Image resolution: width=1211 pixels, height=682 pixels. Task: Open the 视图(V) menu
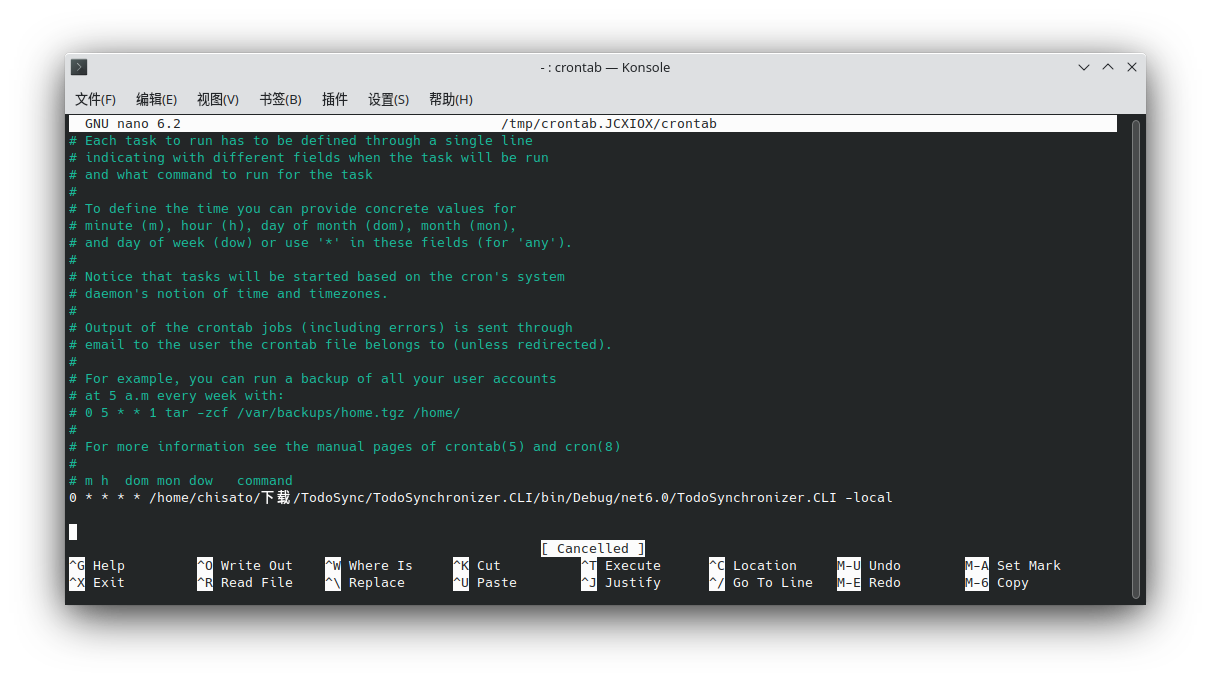217,99
